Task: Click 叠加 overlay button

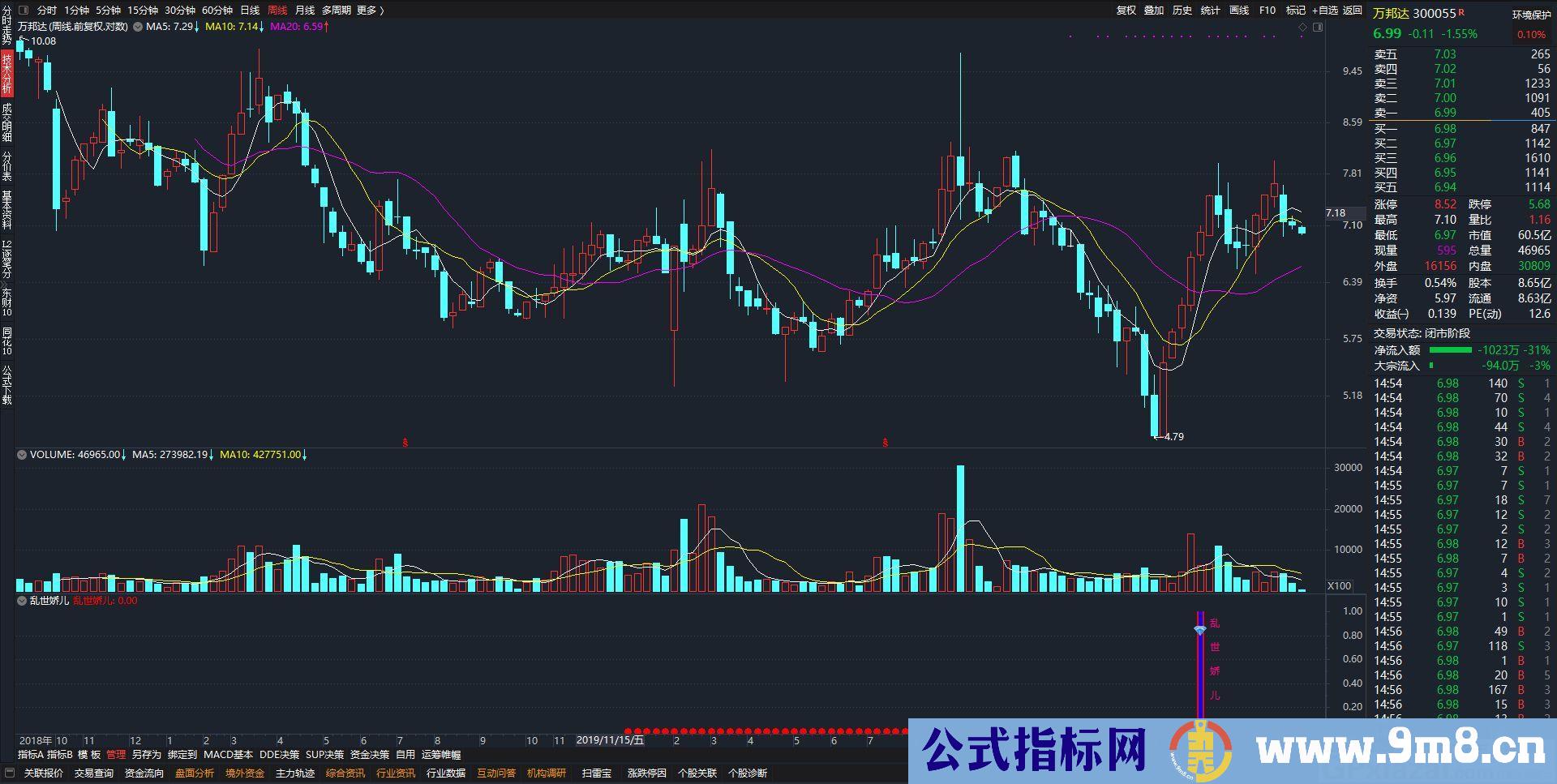Action: tap(1154, 11)
